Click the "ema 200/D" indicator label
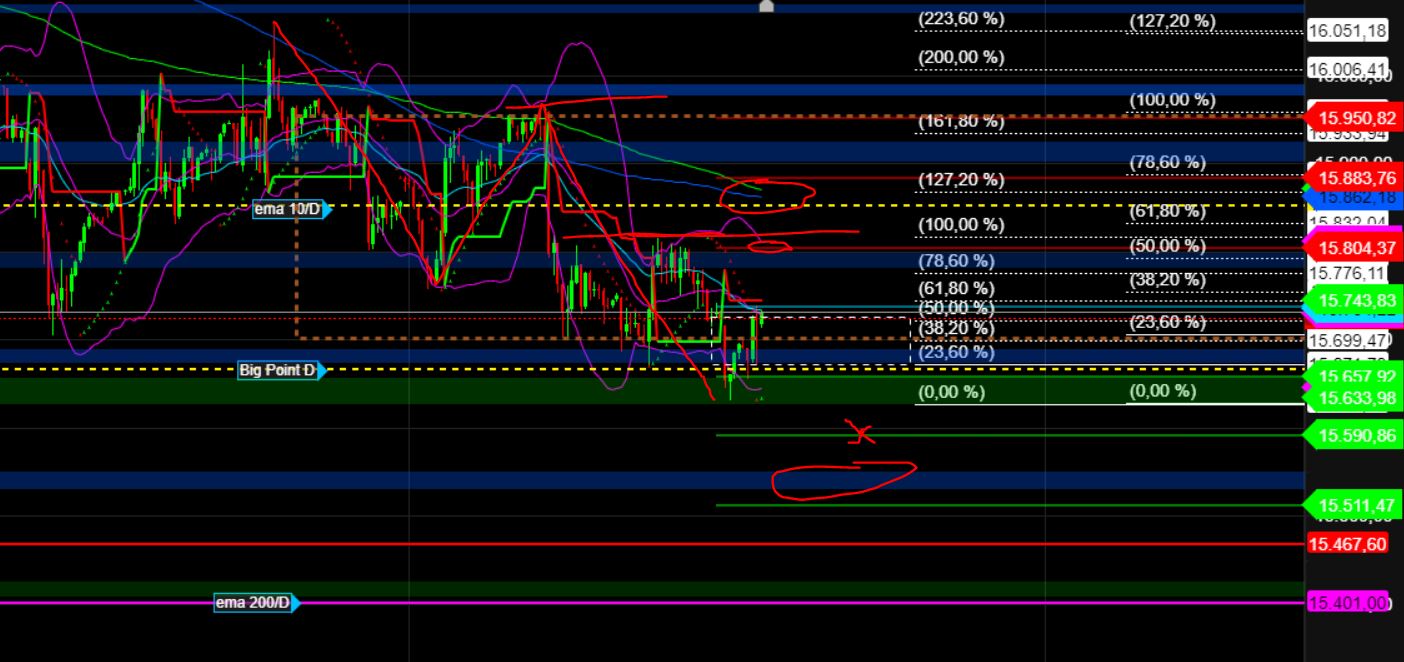The height and width of the screenshot is (662, 1404). (x=253, y=602)
